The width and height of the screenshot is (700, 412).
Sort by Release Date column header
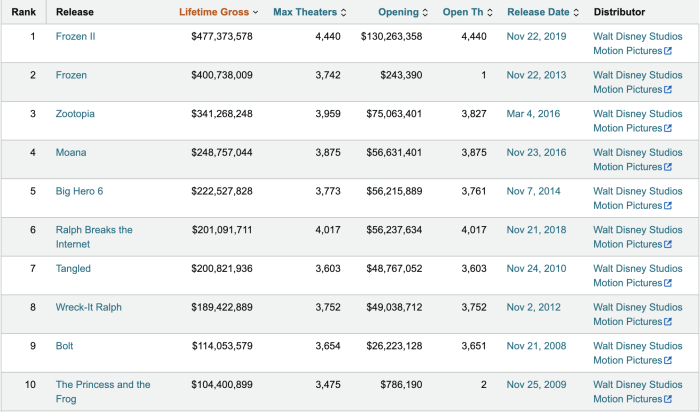click(x=543, y=12)
